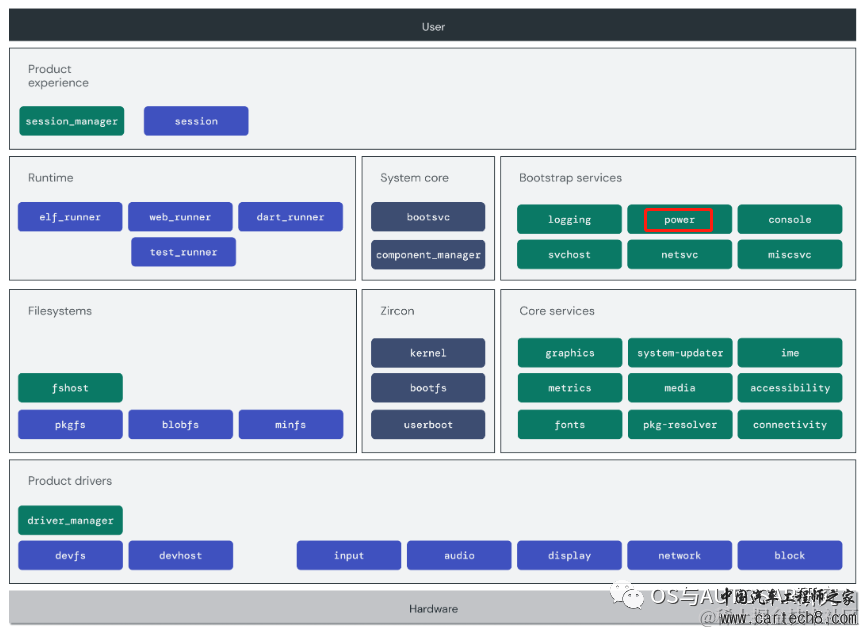Select the test_runner block
866x634 pixels.
[183, 252]
